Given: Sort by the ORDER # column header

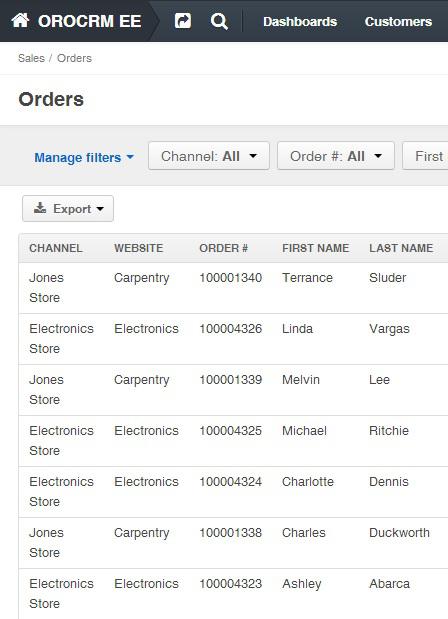Looking at the screenshot, I should 223,248.
